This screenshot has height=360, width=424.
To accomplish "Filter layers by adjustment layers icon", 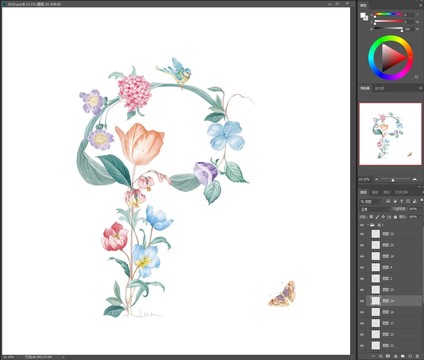I will coord(395,201).
